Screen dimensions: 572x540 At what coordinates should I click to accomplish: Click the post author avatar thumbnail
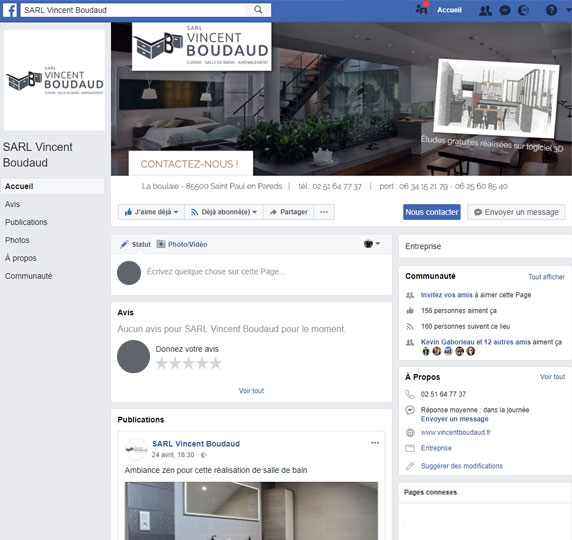coord(136,449)
